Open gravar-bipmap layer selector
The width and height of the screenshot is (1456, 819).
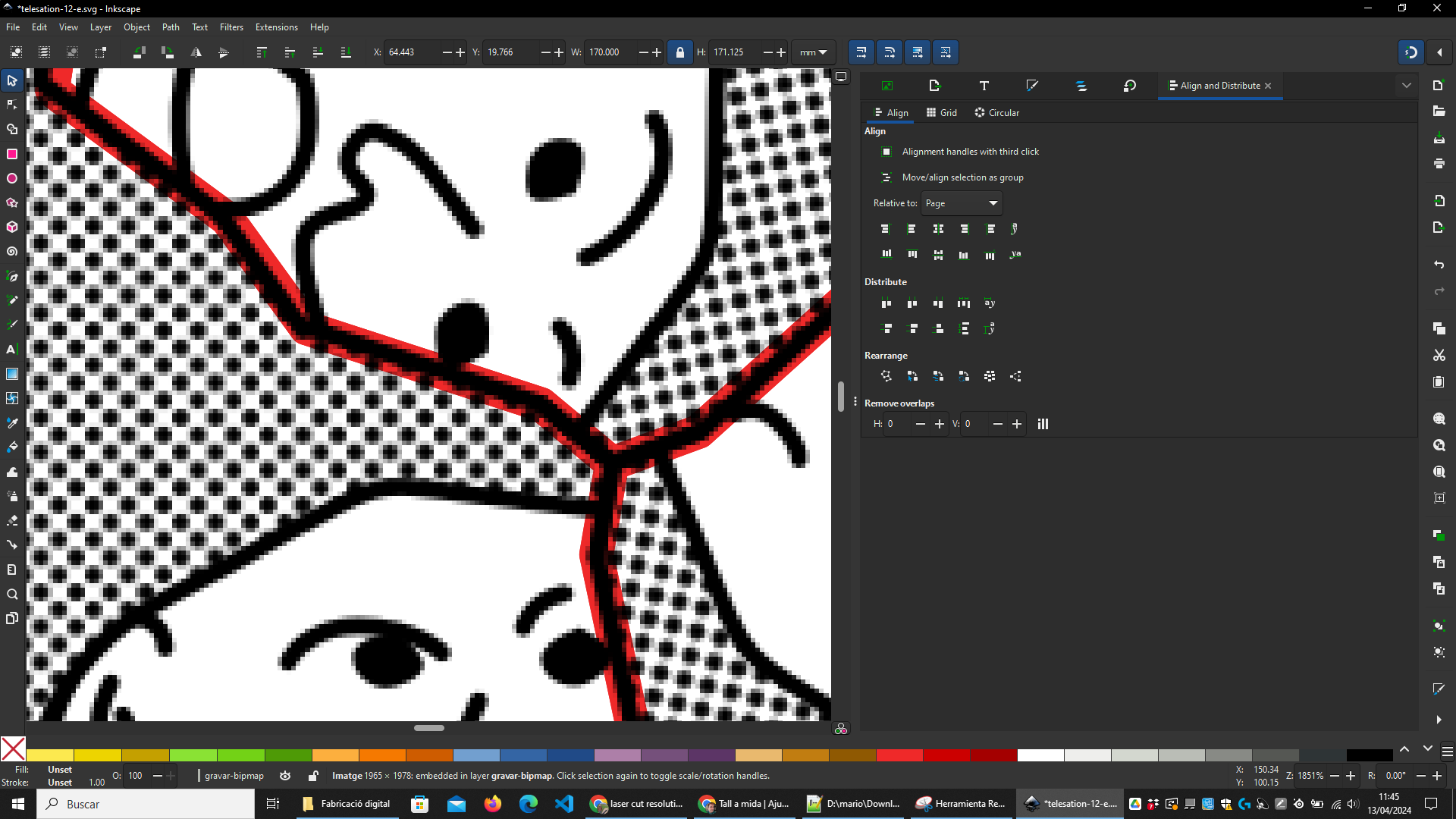231,776
